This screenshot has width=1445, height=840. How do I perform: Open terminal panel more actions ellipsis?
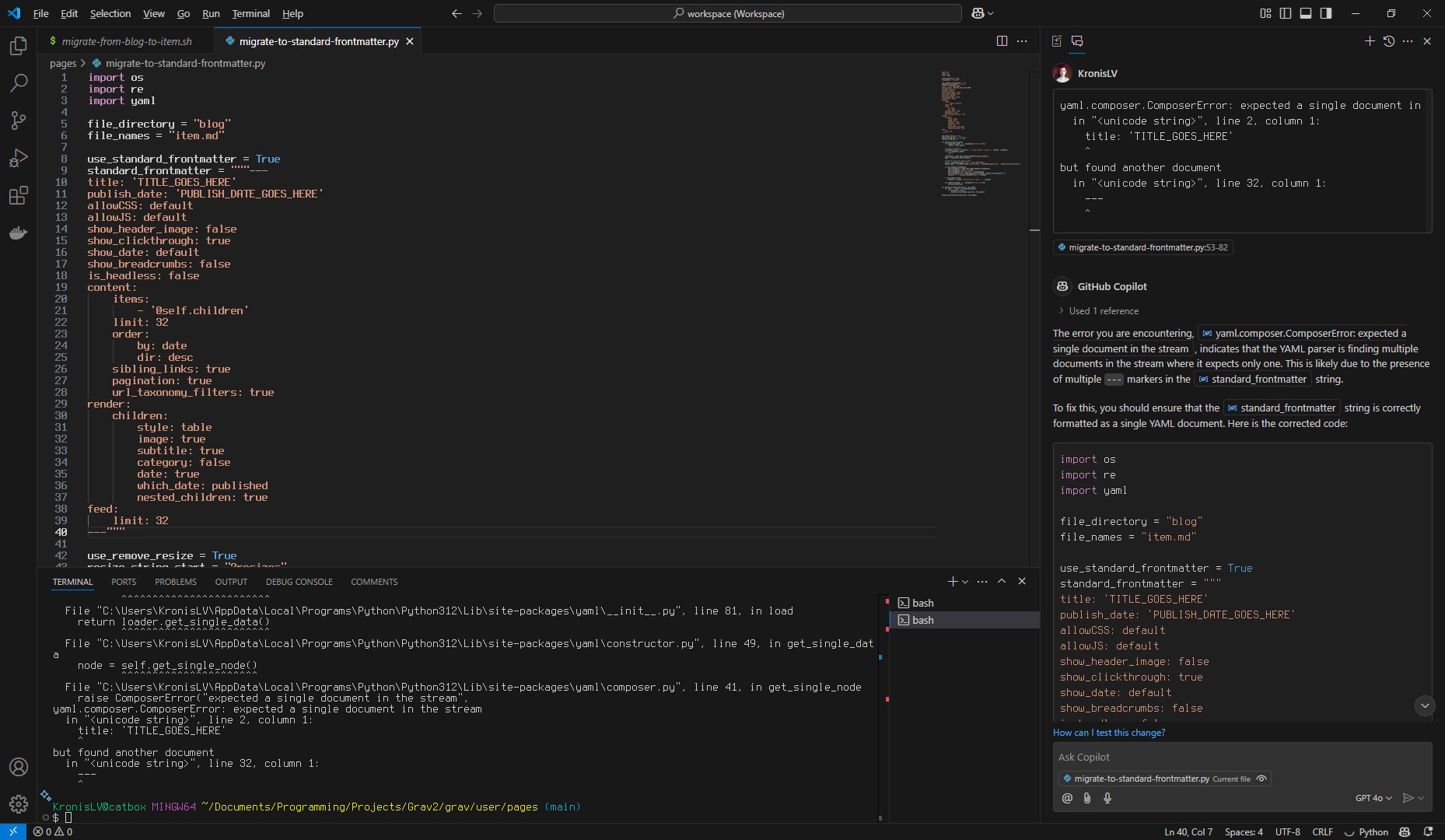[982, 581]
